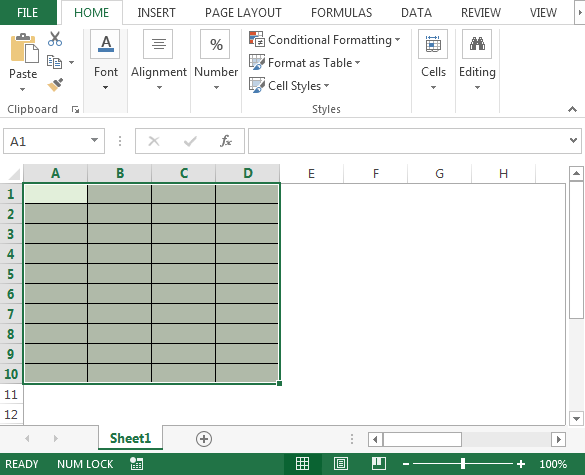This screenshot has width=585, height=475.
Task: Click the 100% zoom level
Action: coord(553,464)
